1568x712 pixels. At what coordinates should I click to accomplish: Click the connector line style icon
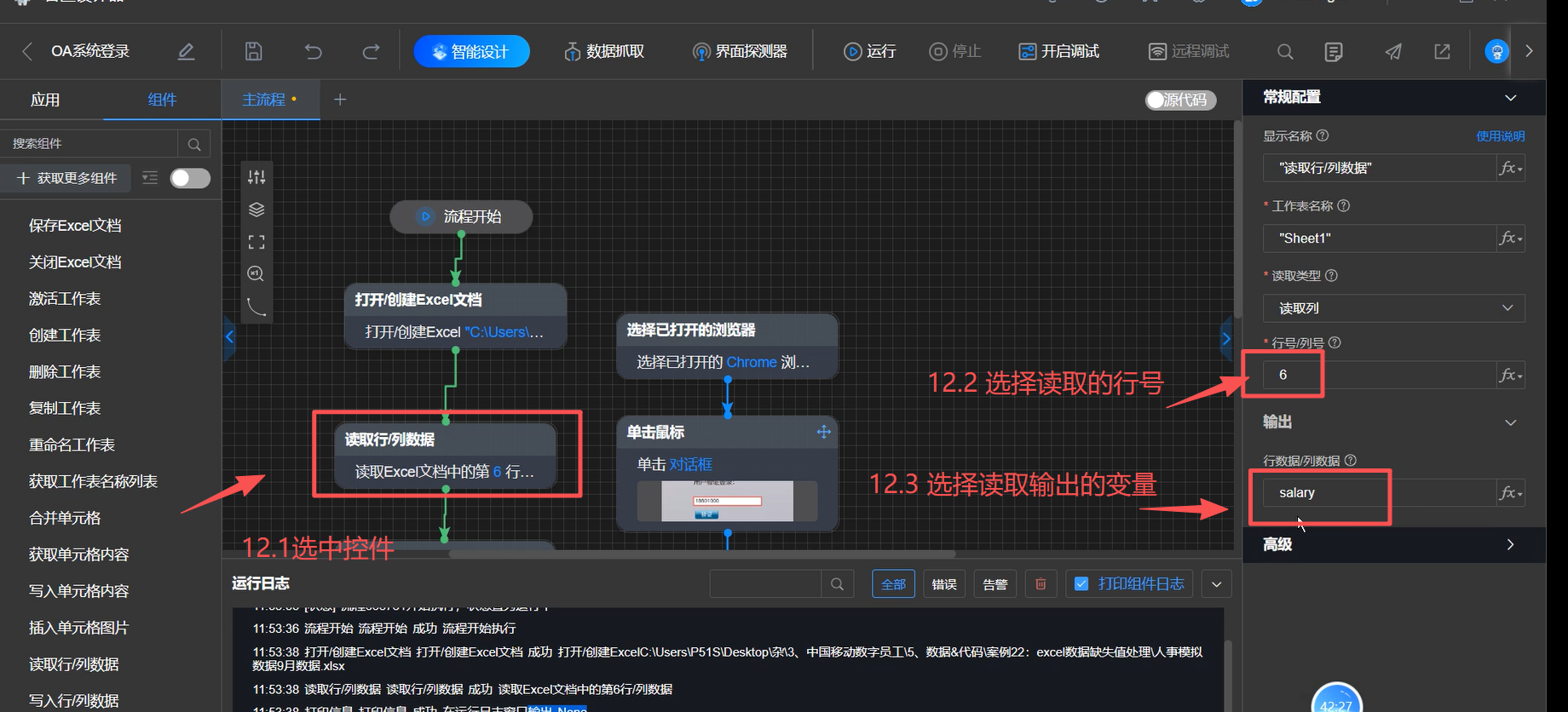(x=257, y=306)
